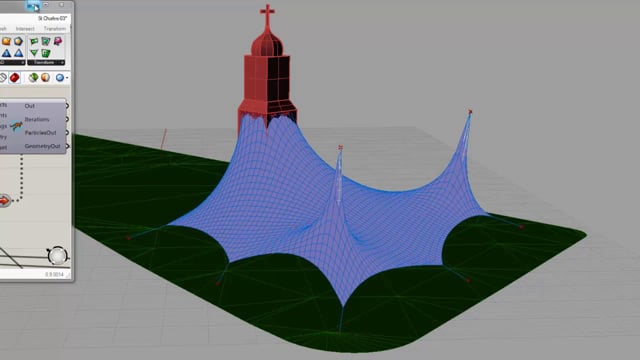Select the green downward triangle component icon
Image resolution: width=640 pixels, height=360 pixels.
[34, 53]
